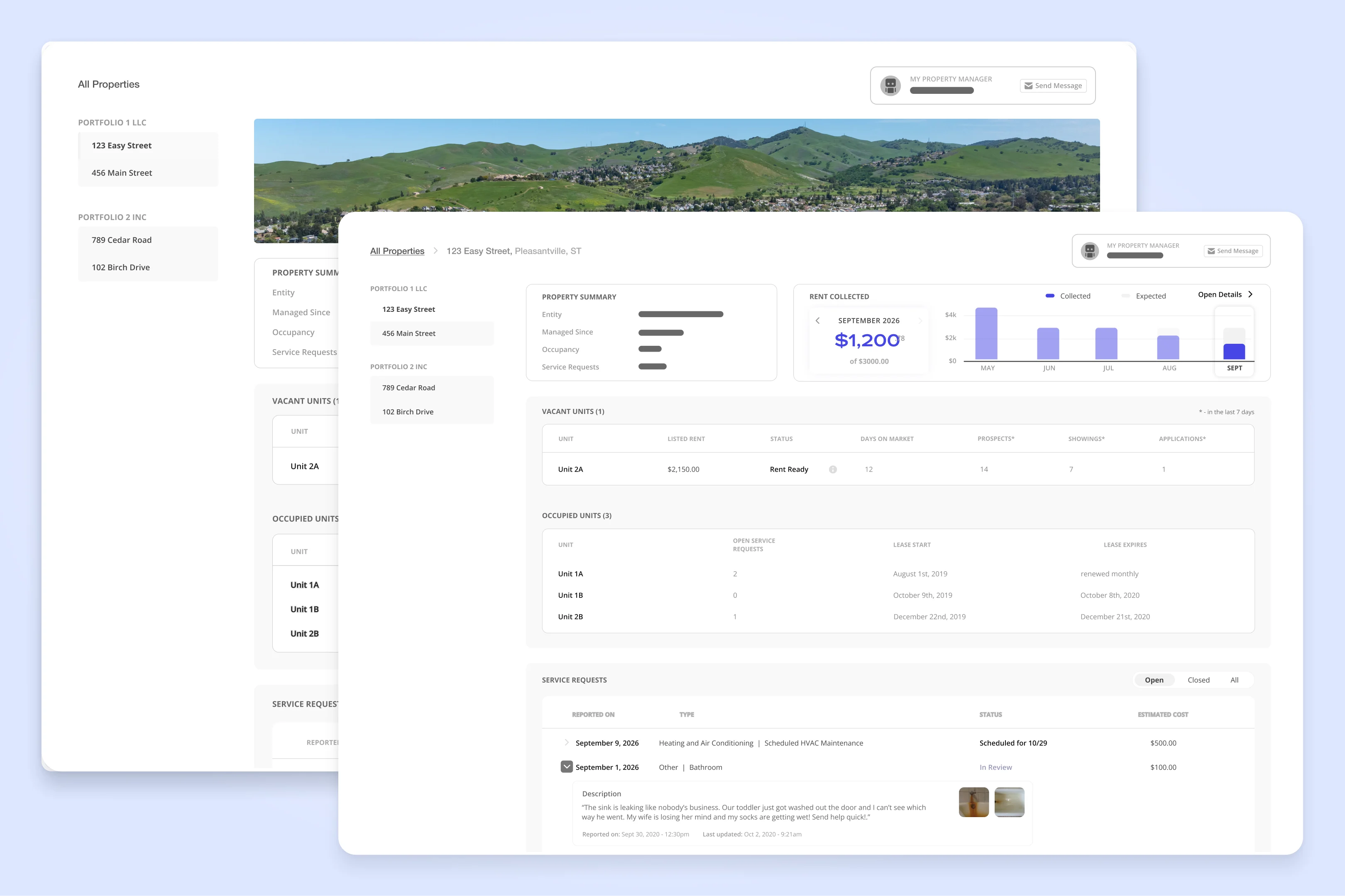Screen dimensions: 1345x896
Task: Show Open service requests
Action: (1154, 680)
